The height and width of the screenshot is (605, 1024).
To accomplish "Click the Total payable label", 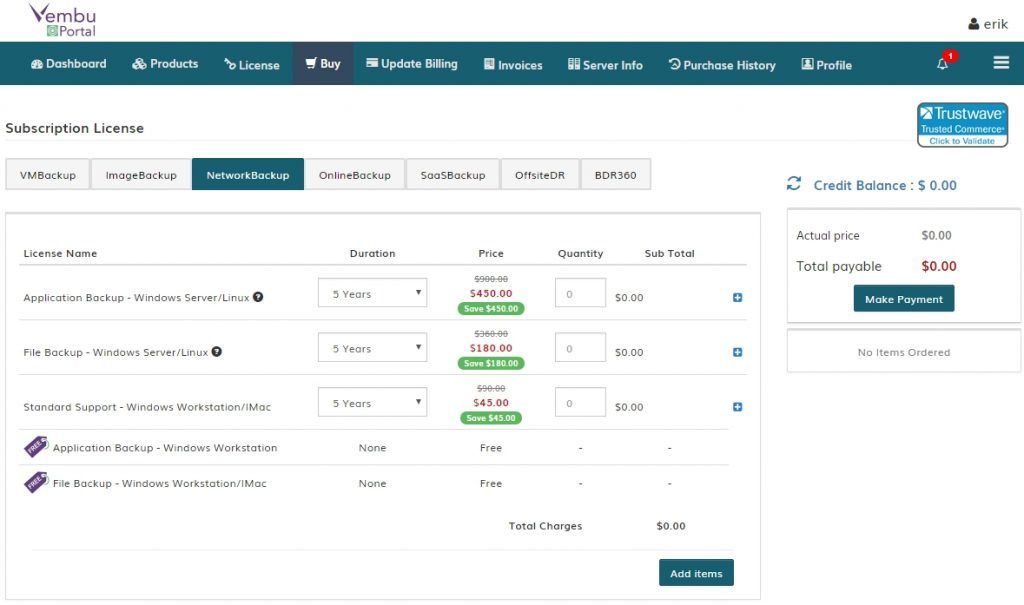I will (839, 267).
